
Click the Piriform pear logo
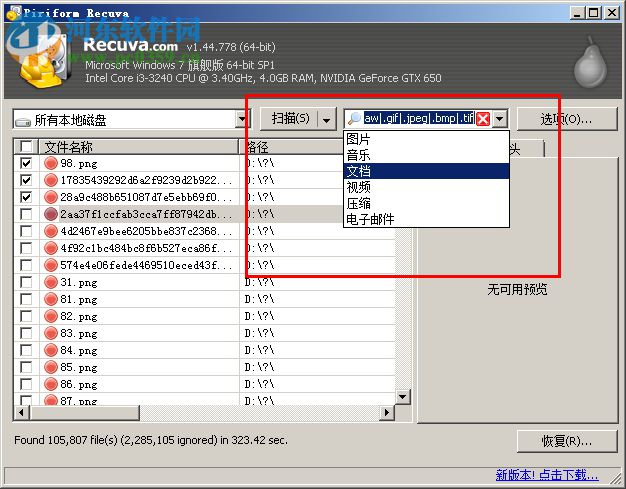click(590, 62)
